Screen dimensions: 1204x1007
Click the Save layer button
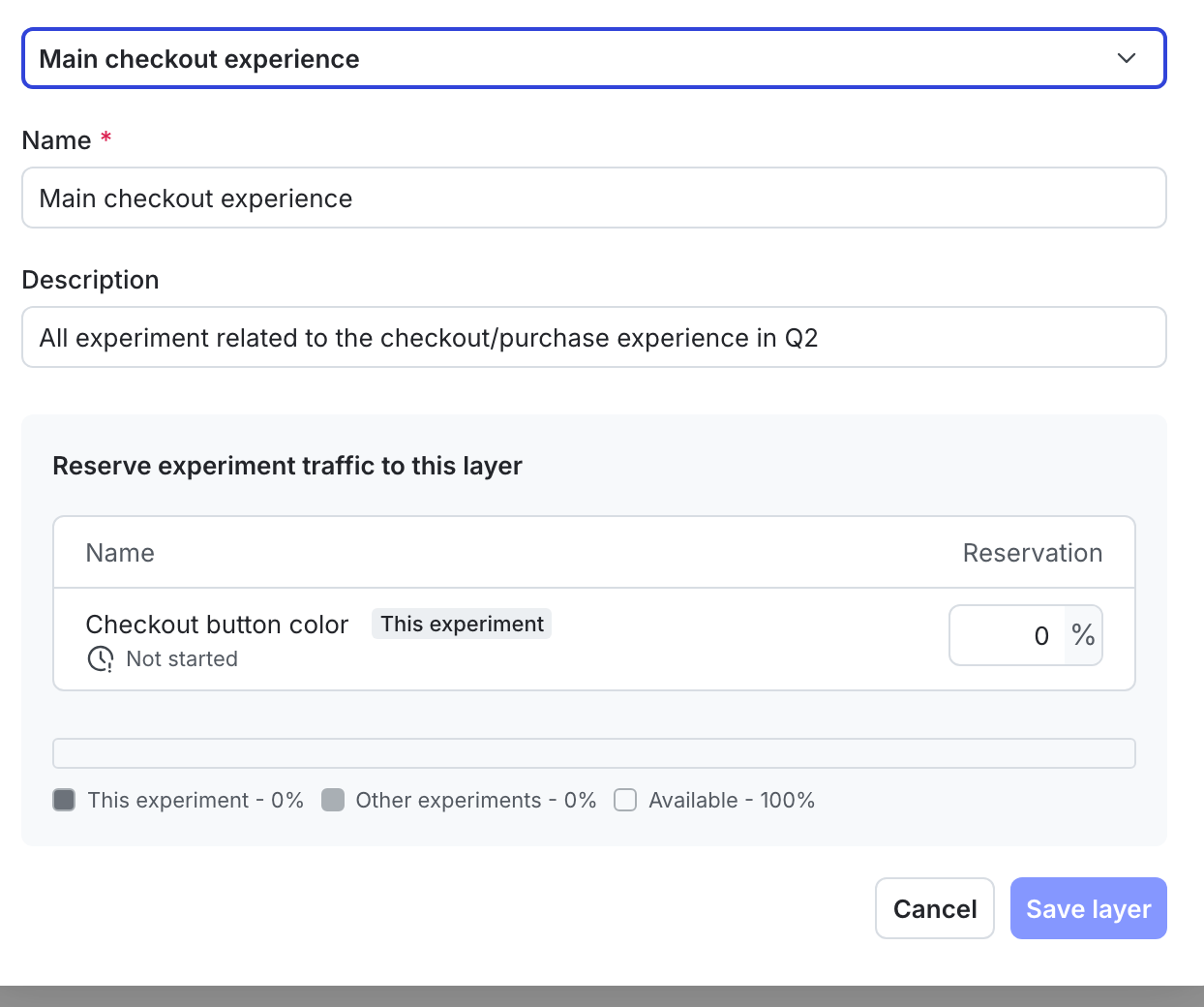click(x=1088, y=908)
